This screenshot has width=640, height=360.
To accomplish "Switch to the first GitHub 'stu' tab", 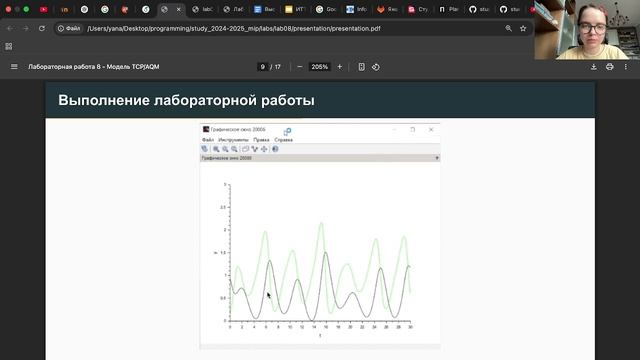I will [479, 9].
